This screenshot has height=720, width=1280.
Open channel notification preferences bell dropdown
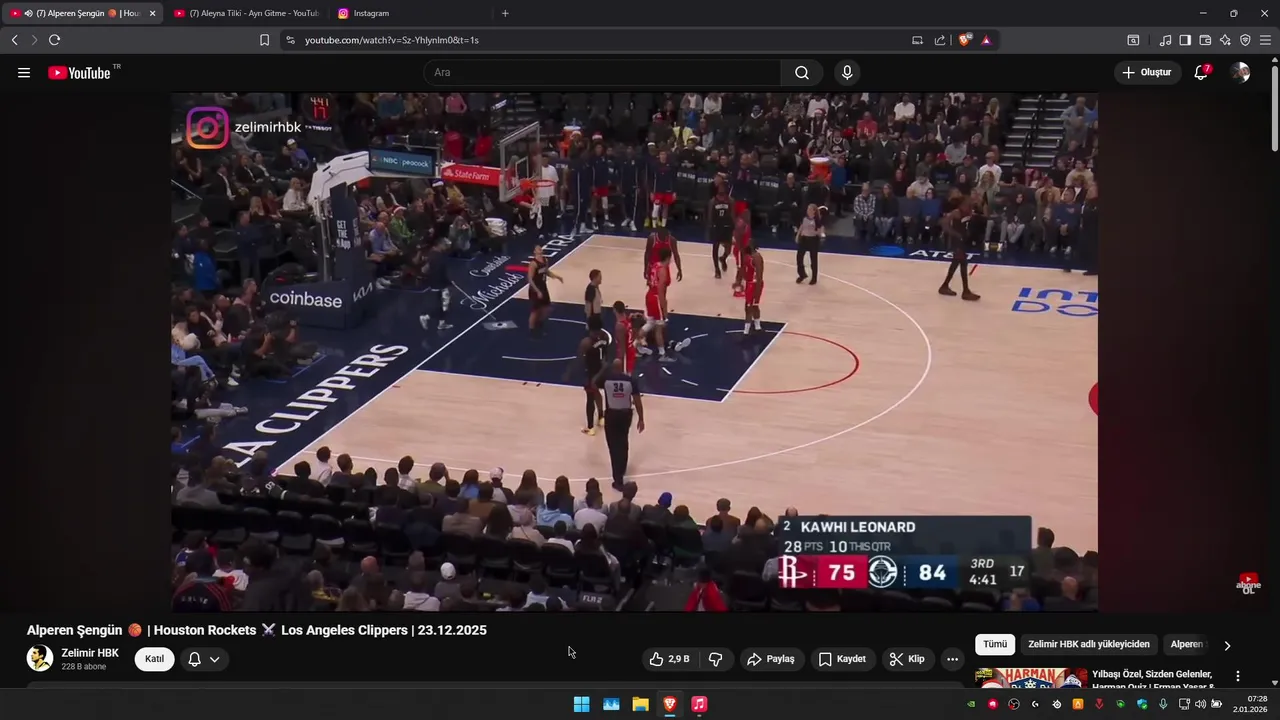point(204,659)
